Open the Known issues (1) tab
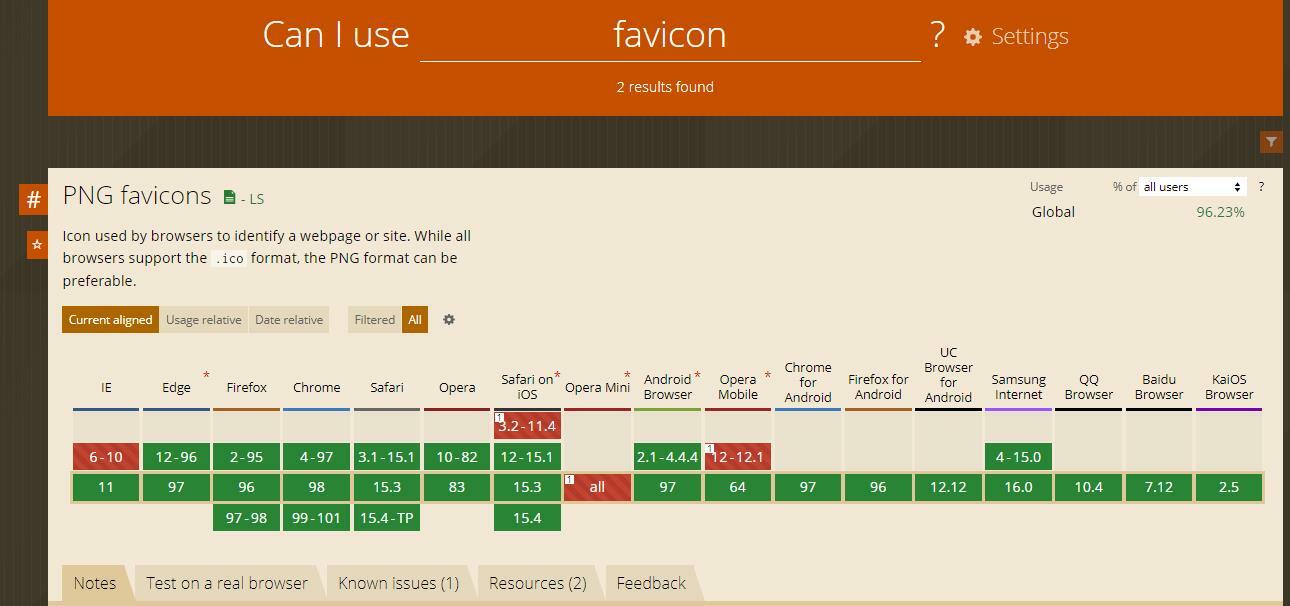Viewport: 1290px width, 606px height. pos(399,583)
